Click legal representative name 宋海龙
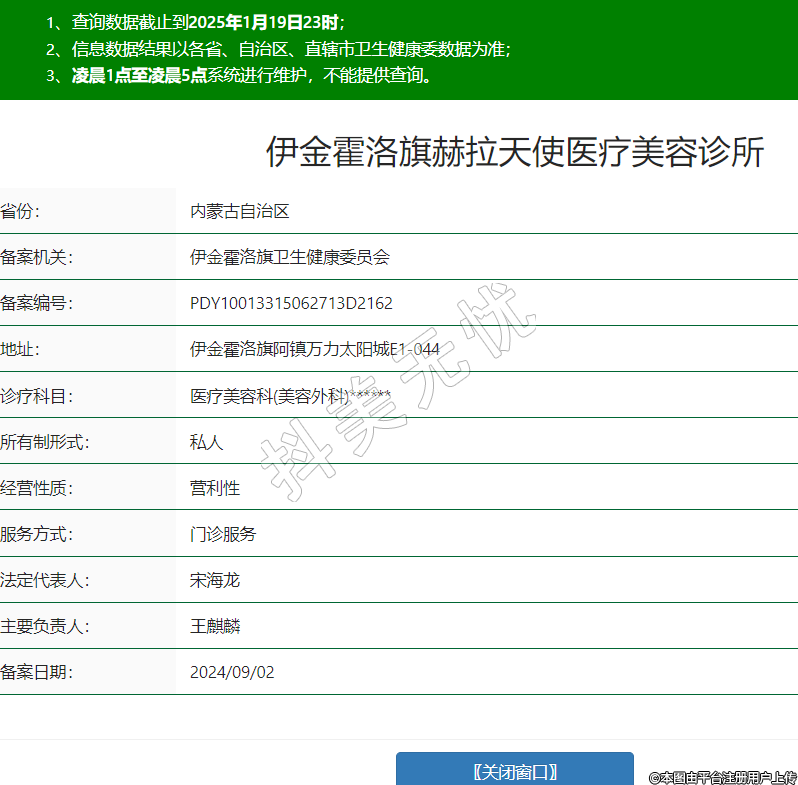Viewport: 798px width, 785px height. point(215,580)
